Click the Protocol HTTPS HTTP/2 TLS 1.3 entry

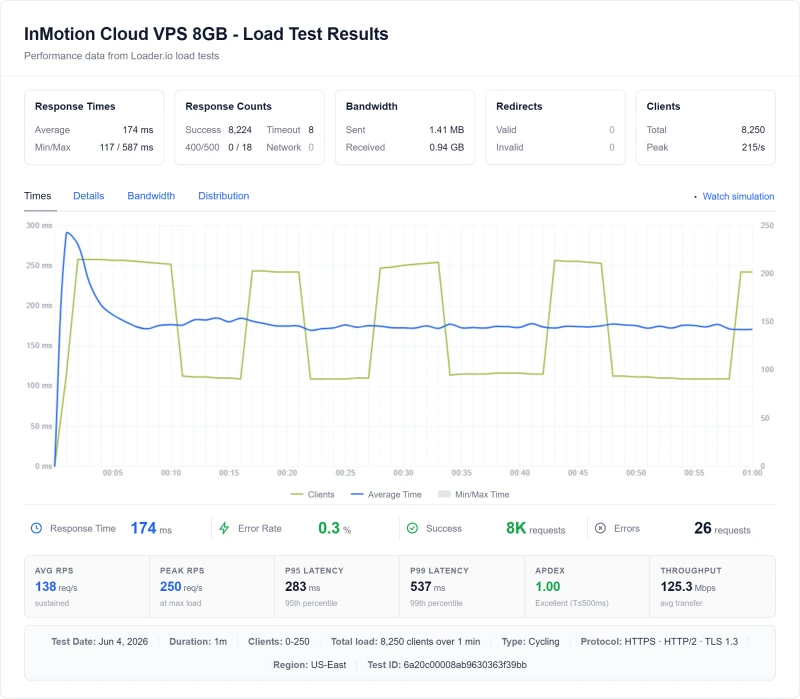(x=659, y=641)
